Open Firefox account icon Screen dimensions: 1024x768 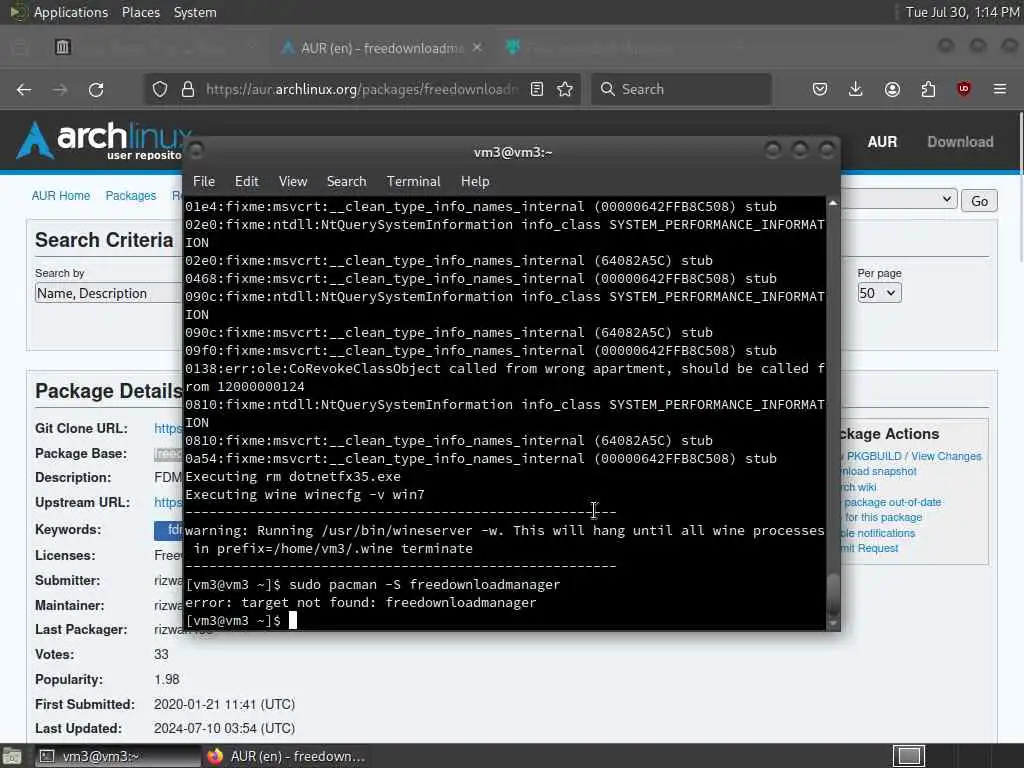[892, 89]
